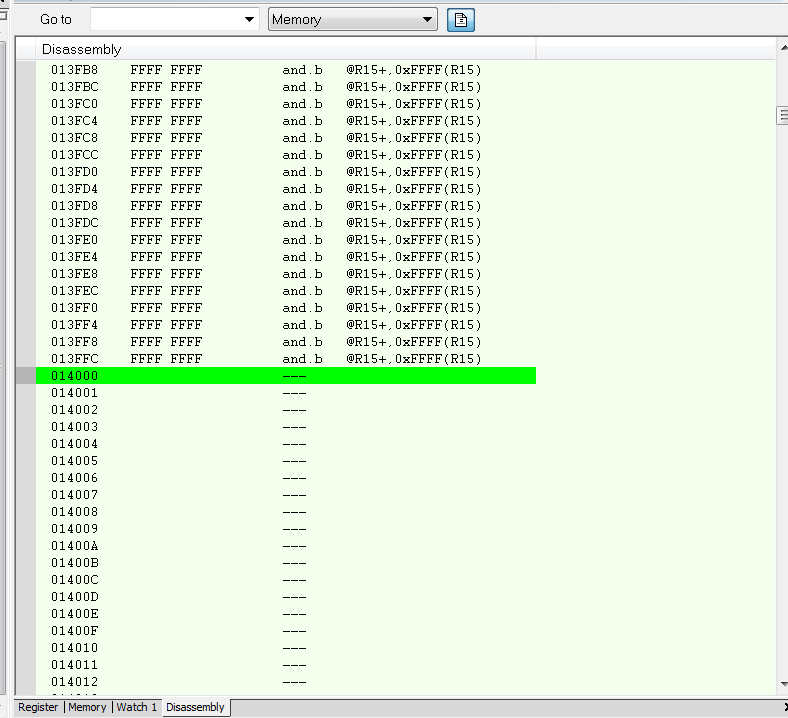Viewport: 788px width, 718px height.
Task: Select the row at address 013FCC
Action: coord(285,155)
